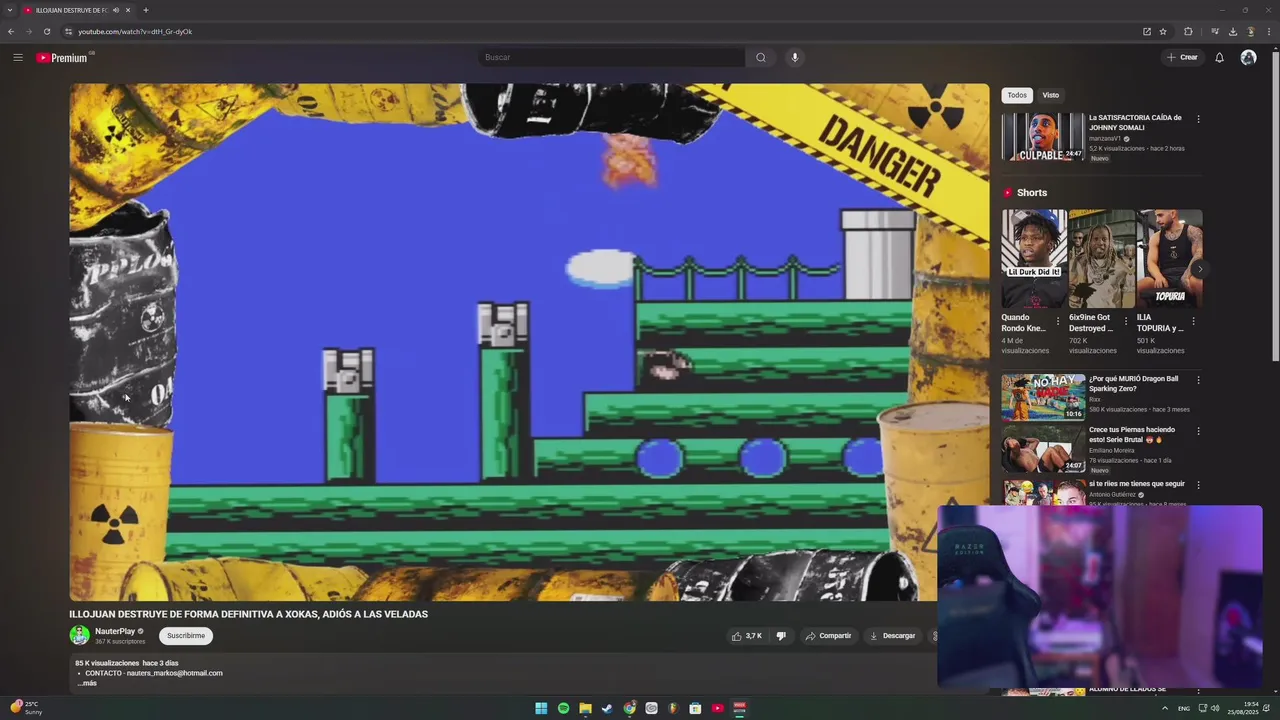The height and width of the screenshot is (720, 1280).
Task: Open options for Quando Rondo short
Action: click(1058, 322)
